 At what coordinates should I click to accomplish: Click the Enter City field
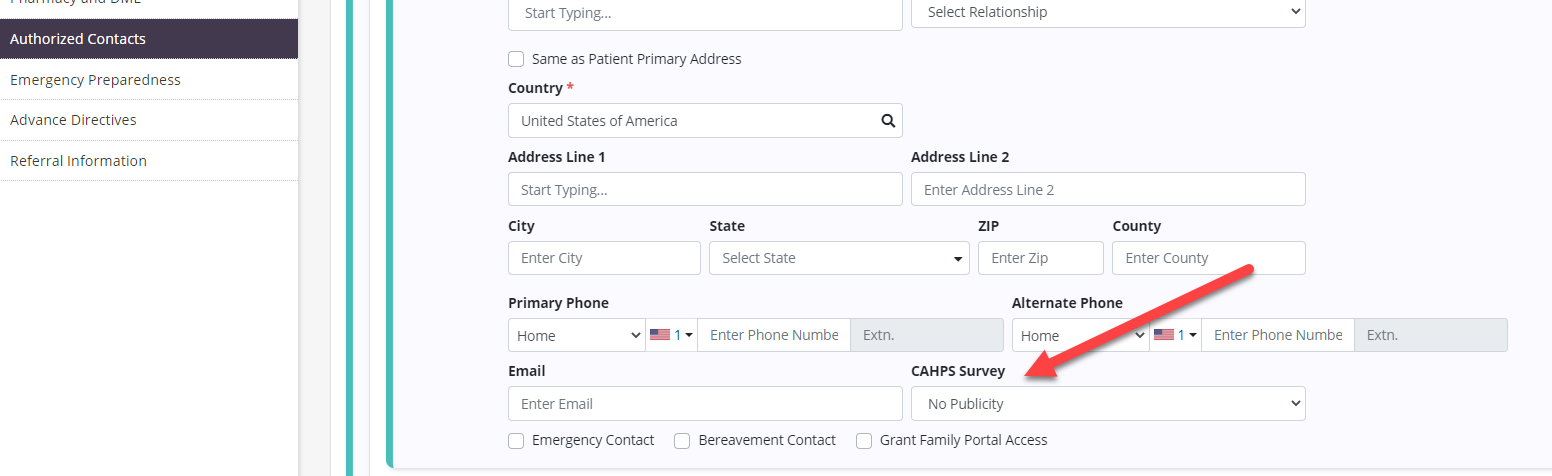(604, 258)
